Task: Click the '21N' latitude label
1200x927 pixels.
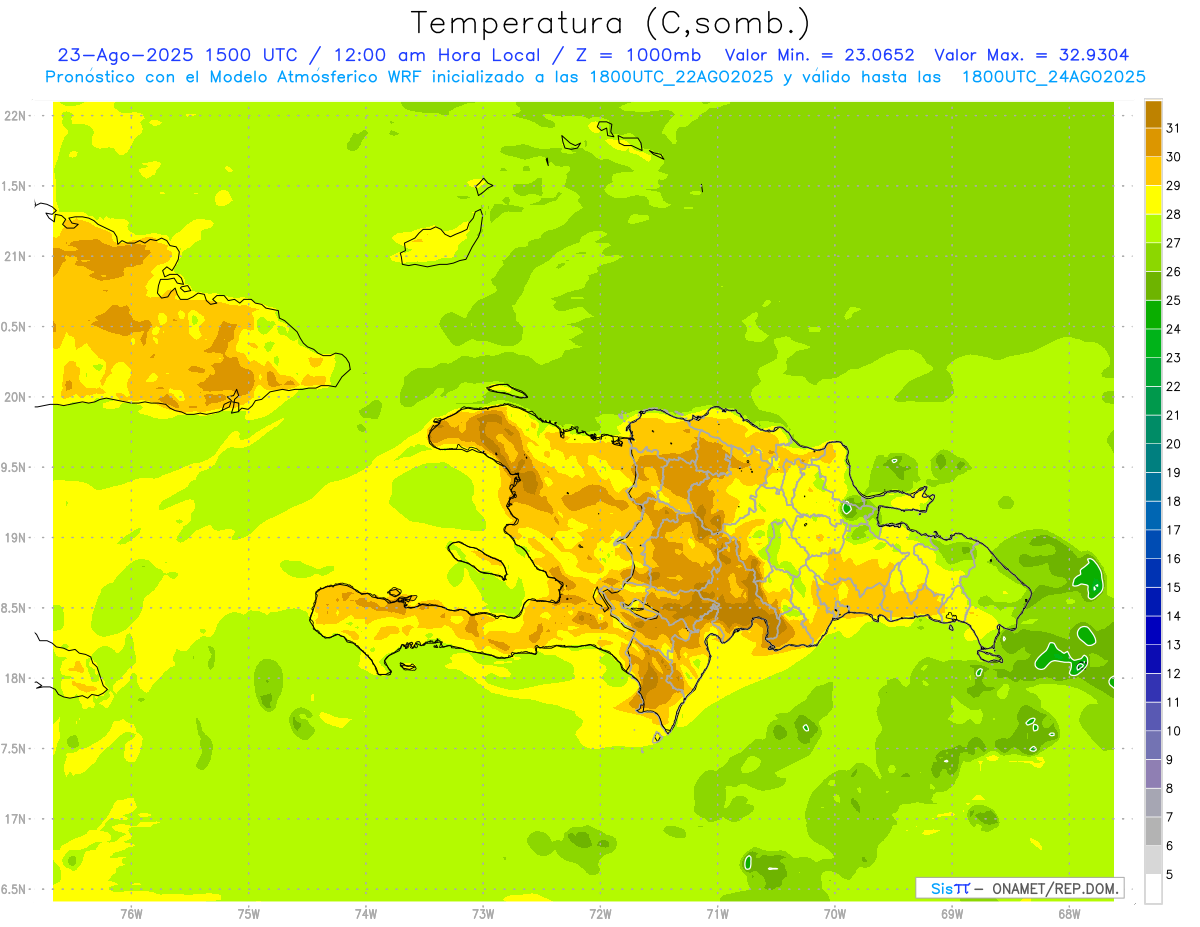Action: click(x=15, y=256)
